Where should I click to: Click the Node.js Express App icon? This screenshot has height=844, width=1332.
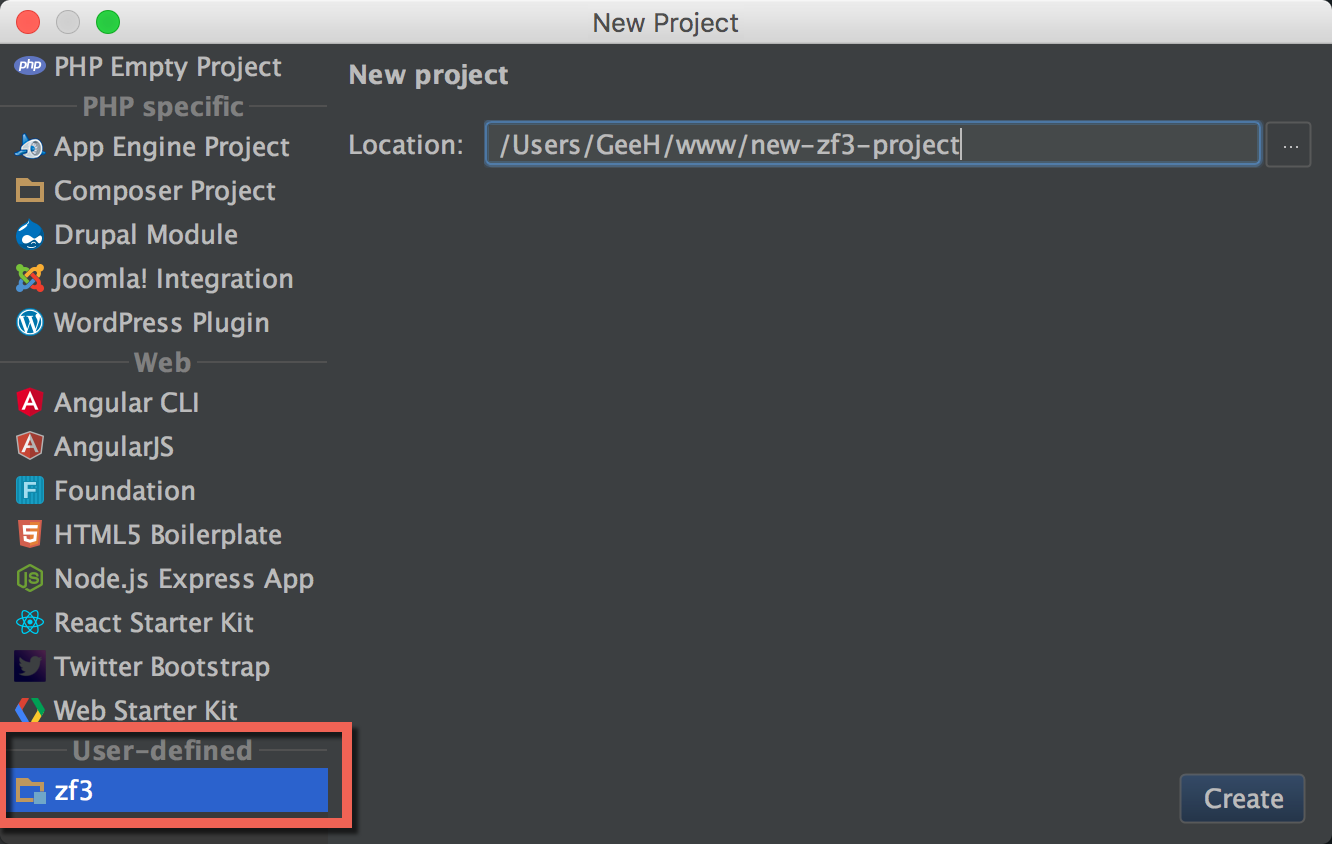pos(30,579)
